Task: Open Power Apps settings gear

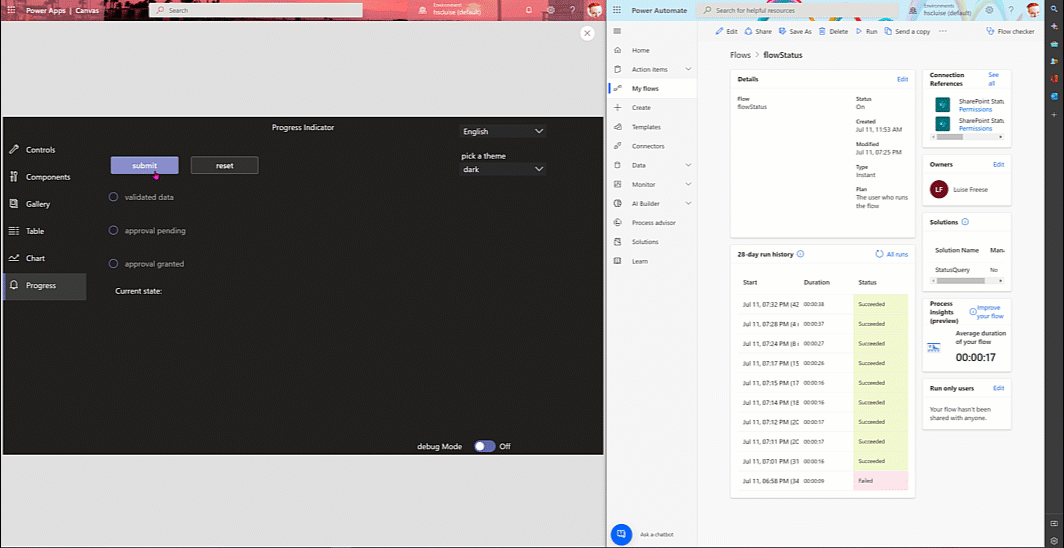Action: coord(551,10)
